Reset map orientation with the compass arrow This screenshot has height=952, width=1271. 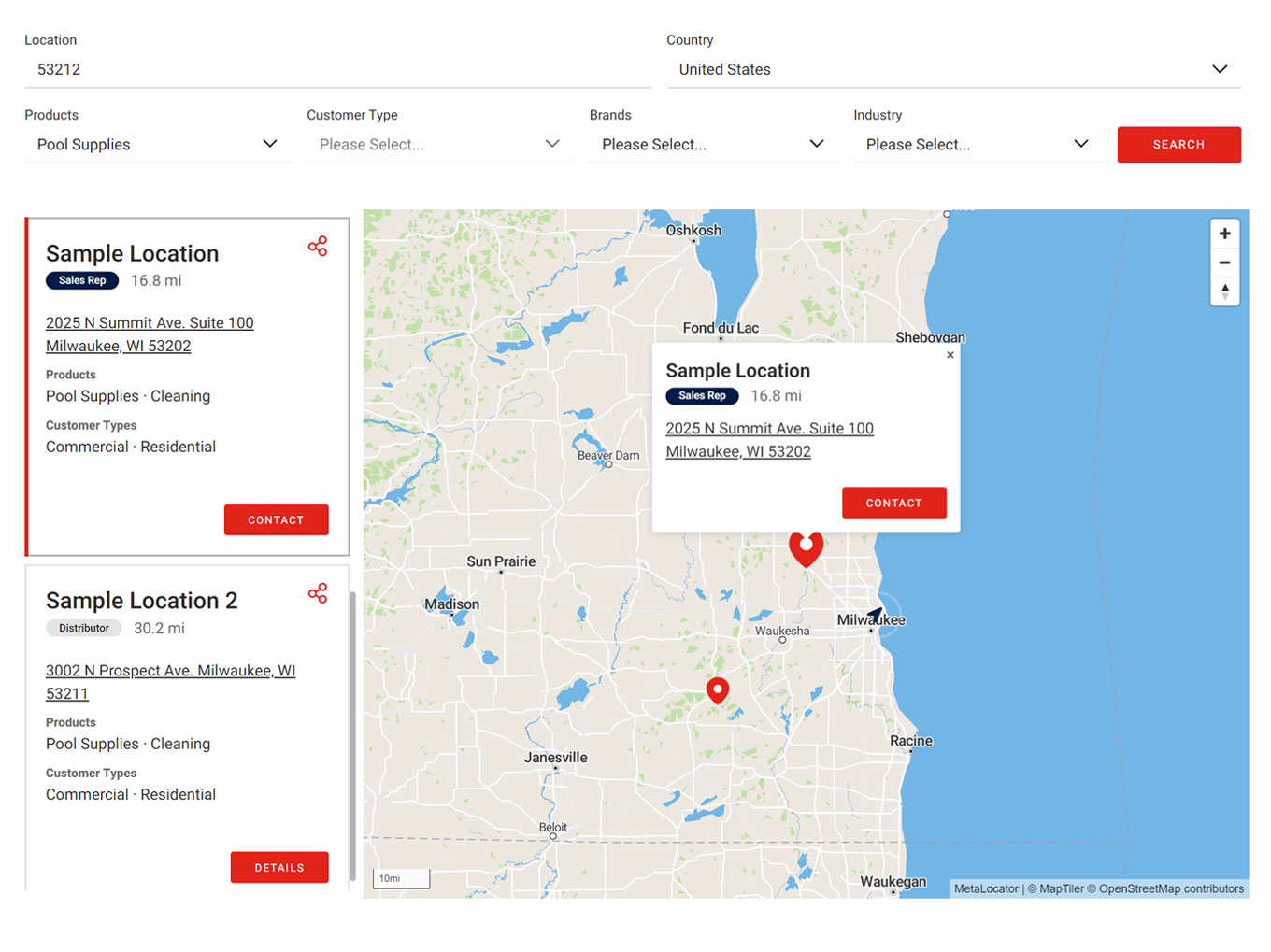[x=1224, y=292]
